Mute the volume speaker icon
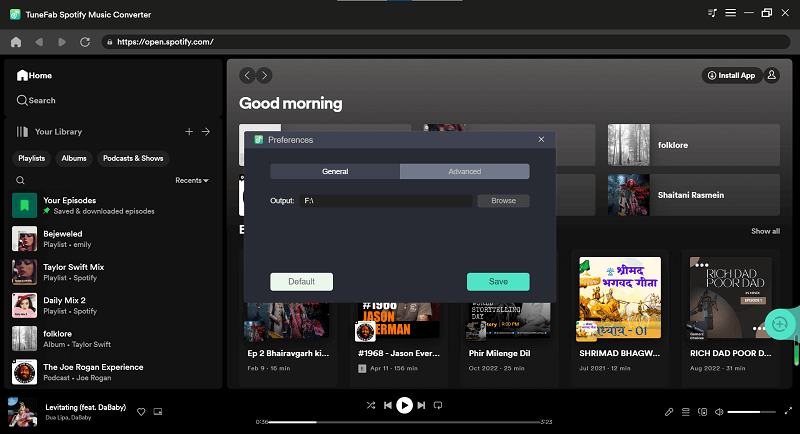The width and height of the screenshot is (800, 434). click(719, 412)
